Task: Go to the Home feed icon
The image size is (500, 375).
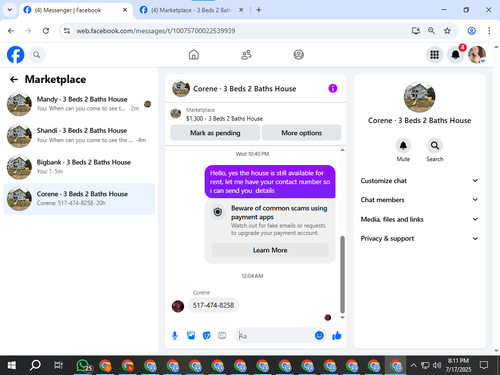Action: click(194, 55)
